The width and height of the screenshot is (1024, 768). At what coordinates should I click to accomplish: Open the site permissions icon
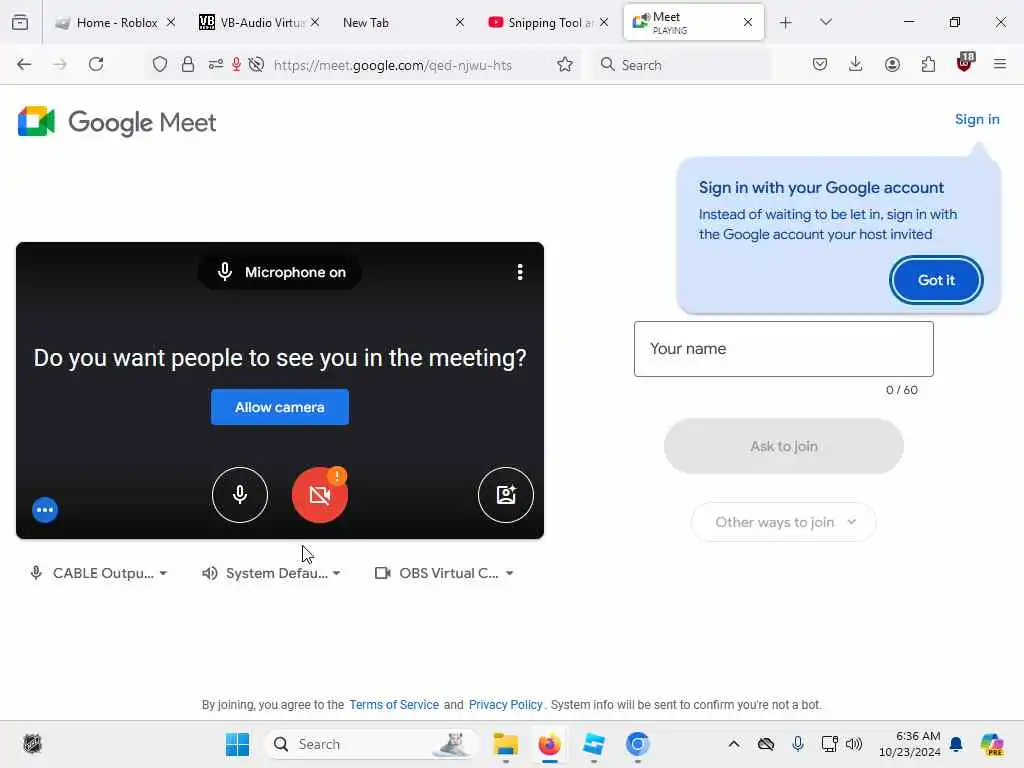click(216, 64)
